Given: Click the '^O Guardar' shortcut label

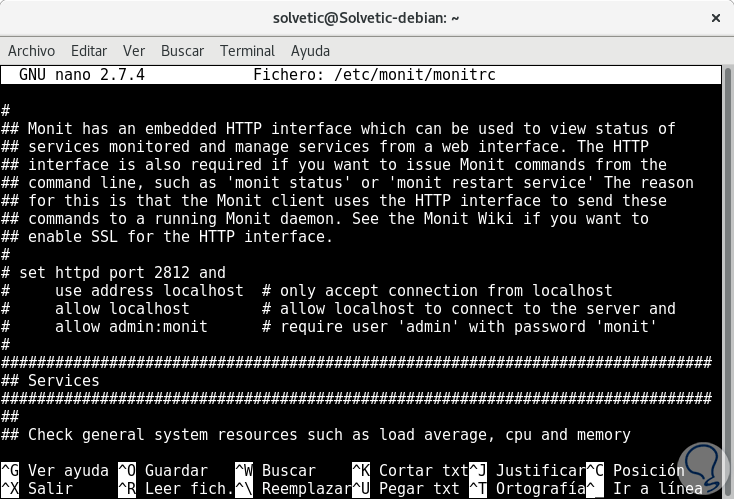Looking at the screenshot, I should tap(163, 470).
